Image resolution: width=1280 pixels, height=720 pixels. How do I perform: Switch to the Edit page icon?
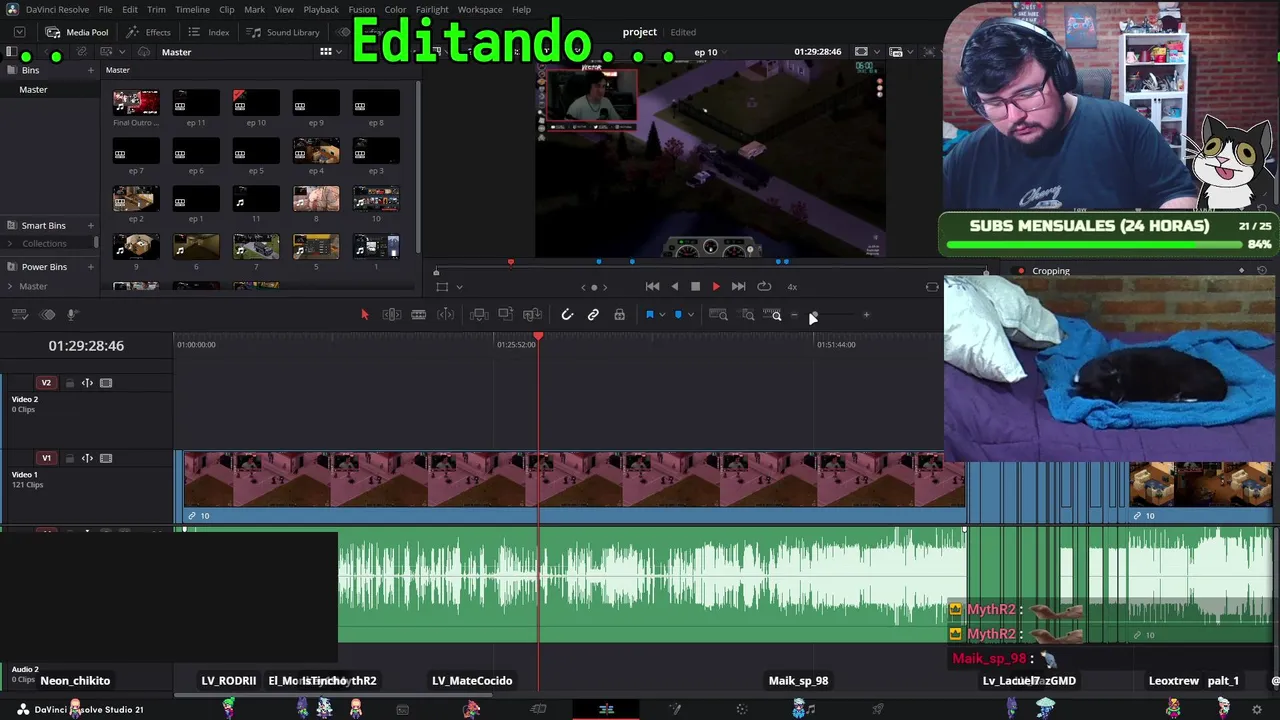pyautogui.click(x=606, y=709)
